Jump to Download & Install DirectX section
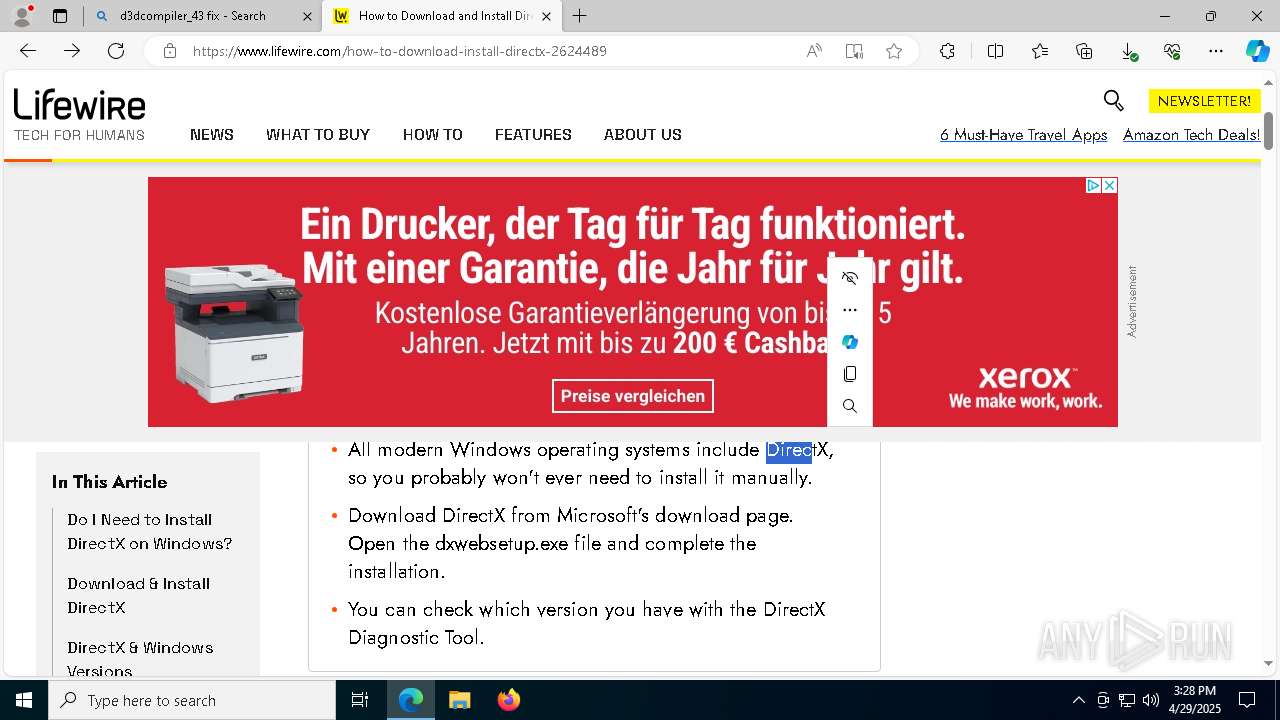This screenshot has height=720, width=1280. [138, 595]
